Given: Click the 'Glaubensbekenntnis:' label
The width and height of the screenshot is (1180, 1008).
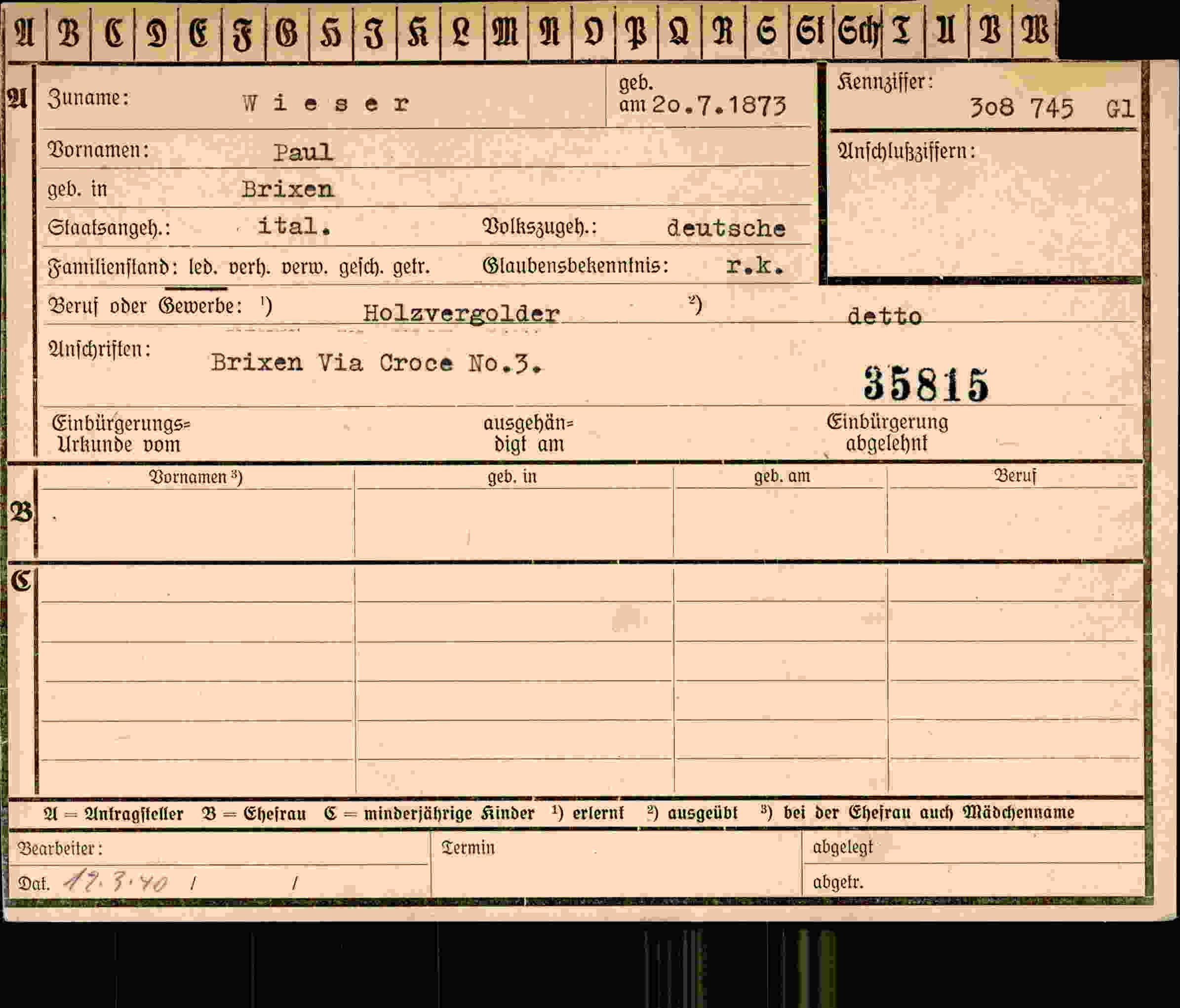Looking at the screenshot, I should (x=575, y=266).
